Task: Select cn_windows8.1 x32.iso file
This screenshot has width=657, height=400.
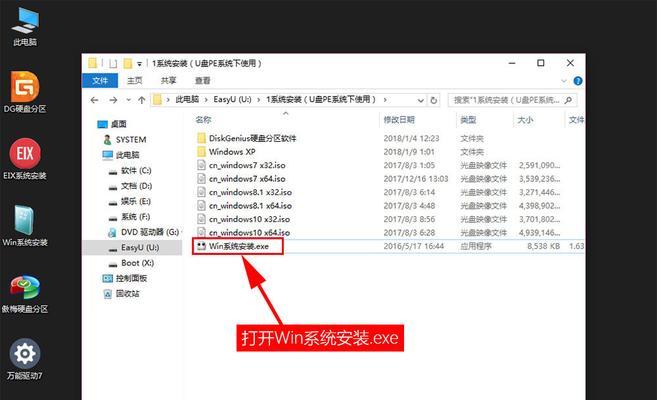Action: coord(250,192)
